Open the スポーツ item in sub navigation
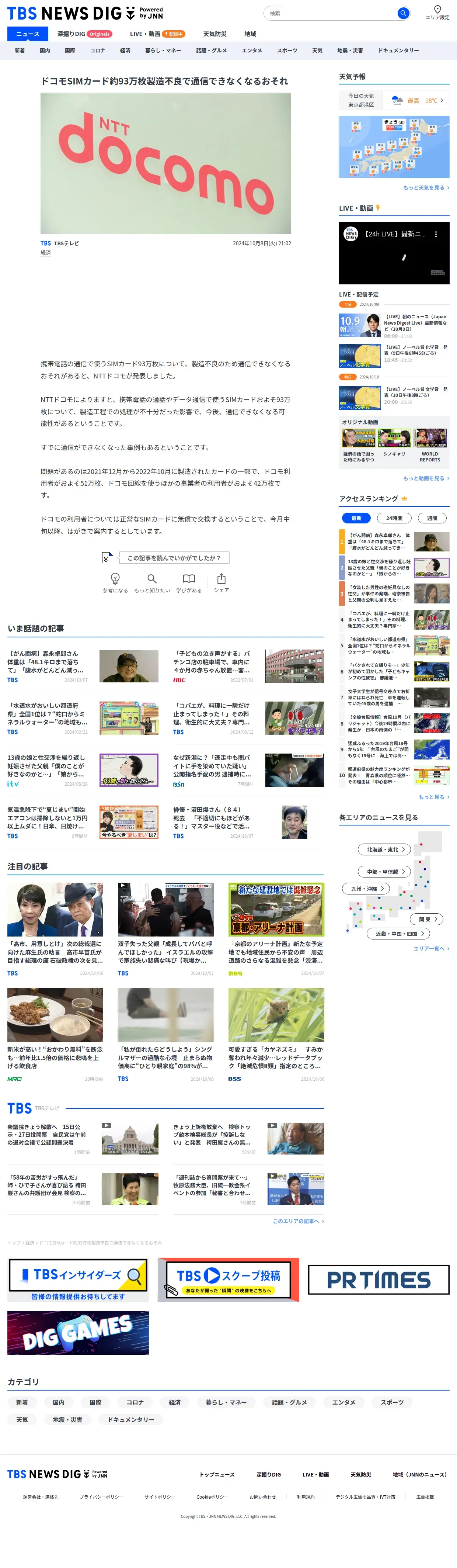This screenshot has height=1568, width=457. (287, 51)
